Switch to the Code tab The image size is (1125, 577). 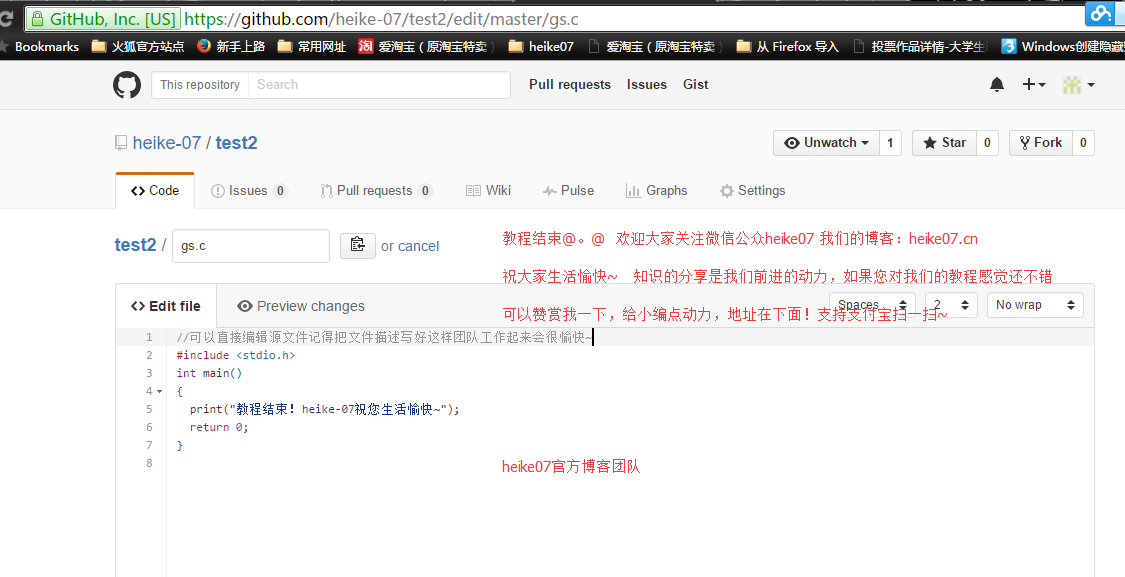point(155,191)
